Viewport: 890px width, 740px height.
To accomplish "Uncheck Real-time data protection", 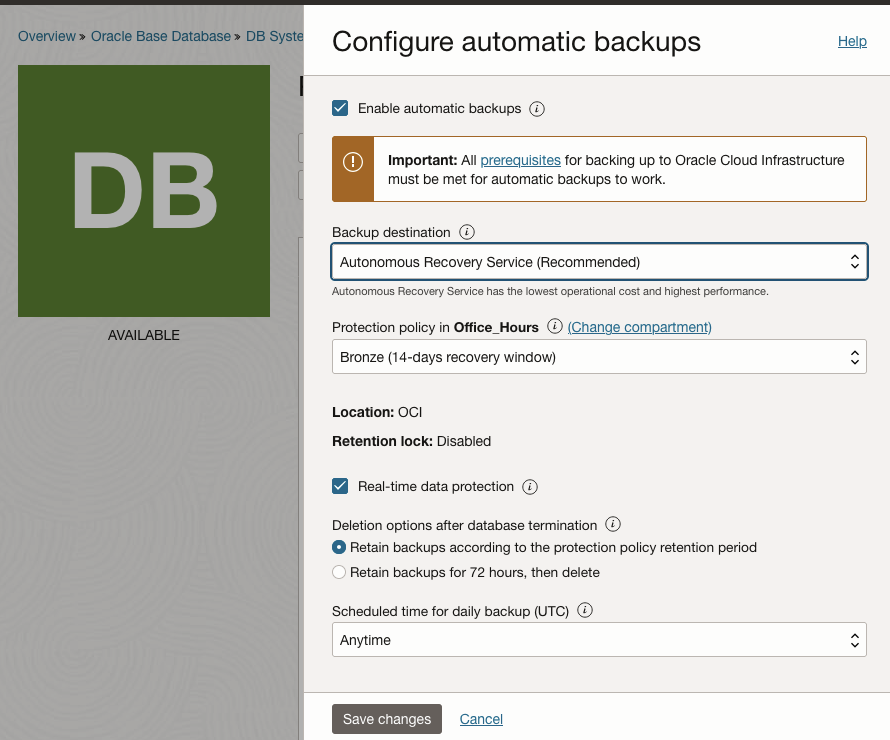I will click(x=340, y=487).
